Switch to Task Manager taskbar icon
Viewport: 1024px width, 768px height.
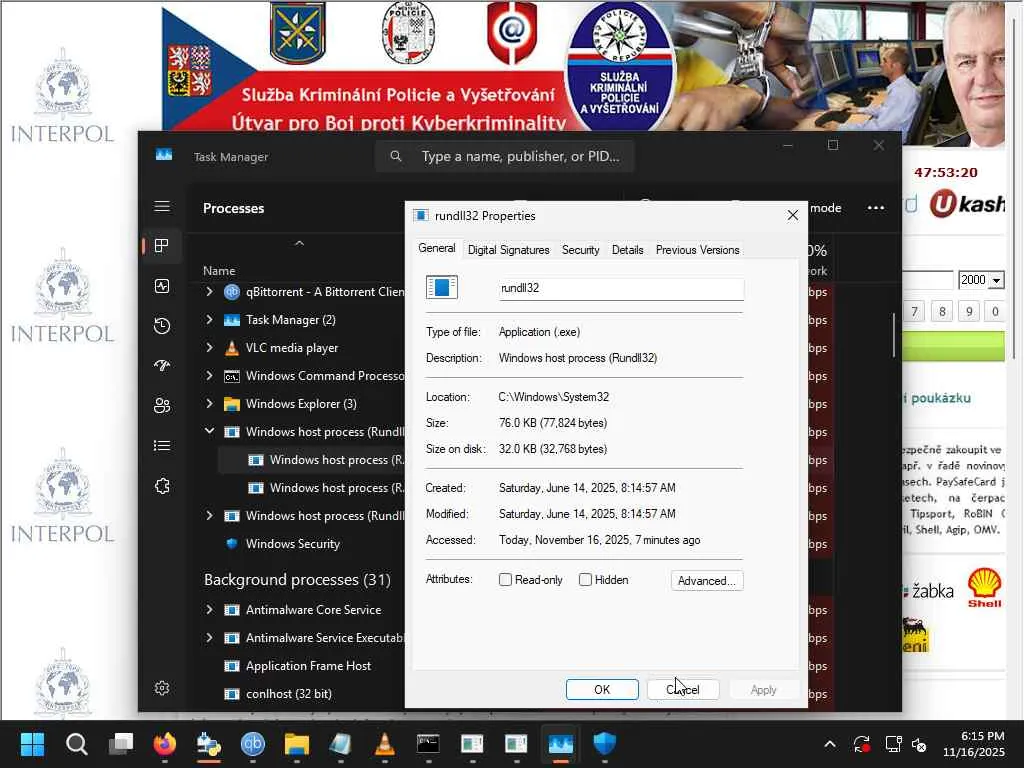560,744
